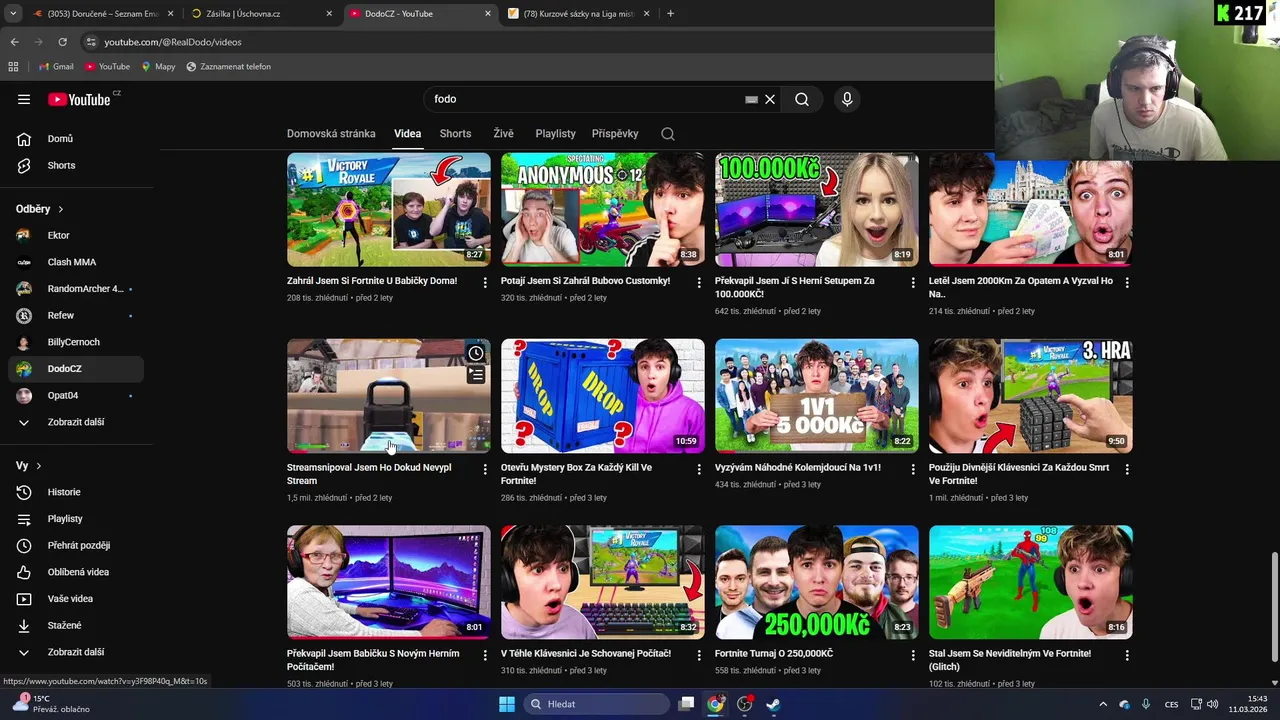
Task: Open a new browser tab with plus
Action: pyautogui.click(x=670, y=14)
